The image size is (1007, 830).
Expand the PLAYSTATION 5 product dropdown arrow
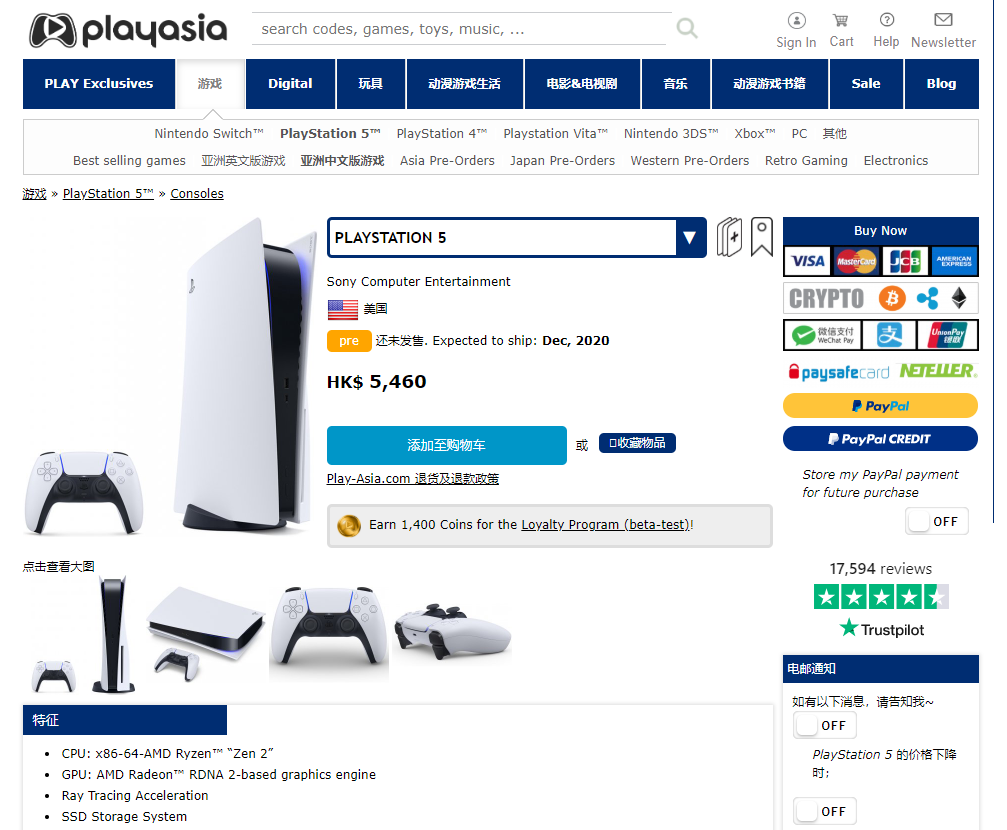pyautogui.click(x=690, y=238)
